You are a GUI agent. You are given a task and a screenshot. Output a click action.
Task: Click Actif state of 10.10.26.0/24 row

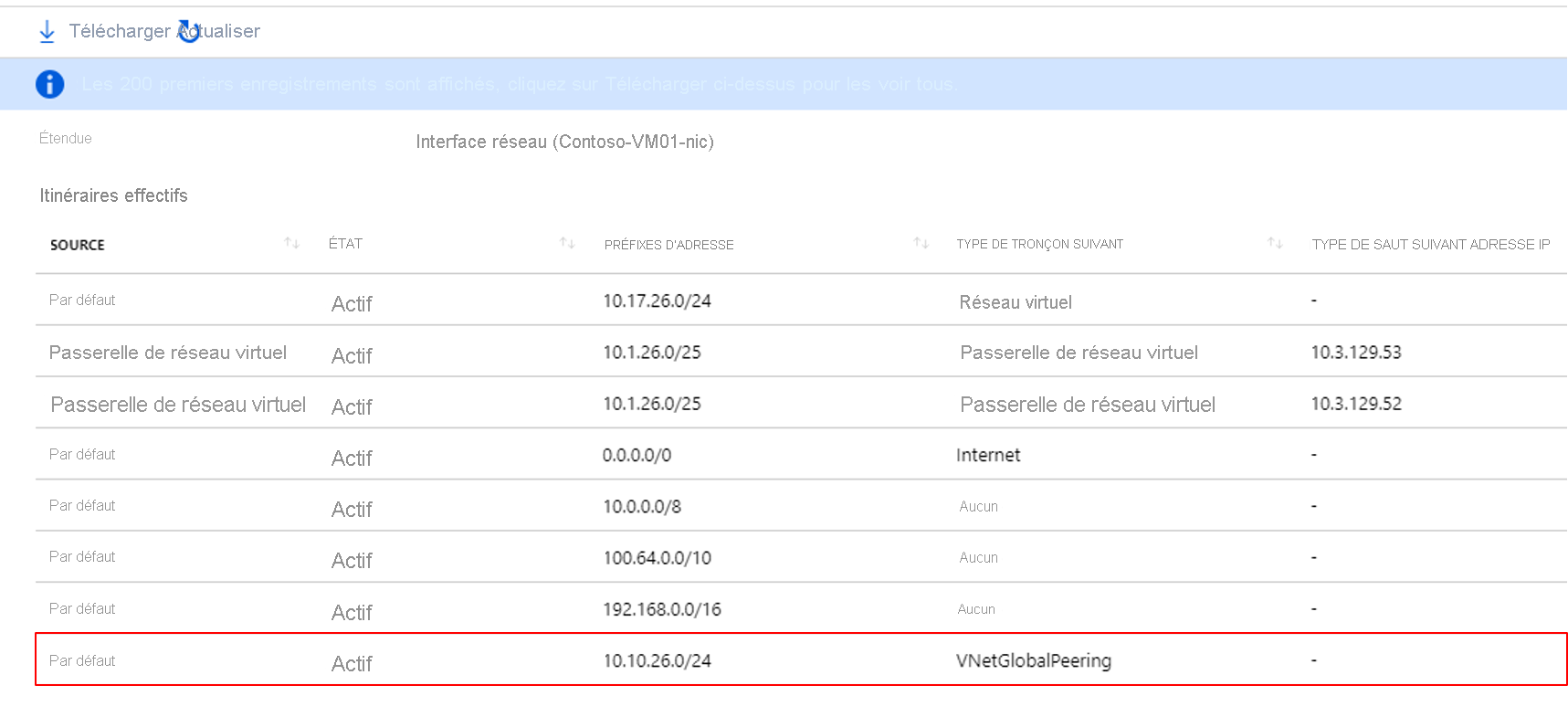[x=352, y=664]
